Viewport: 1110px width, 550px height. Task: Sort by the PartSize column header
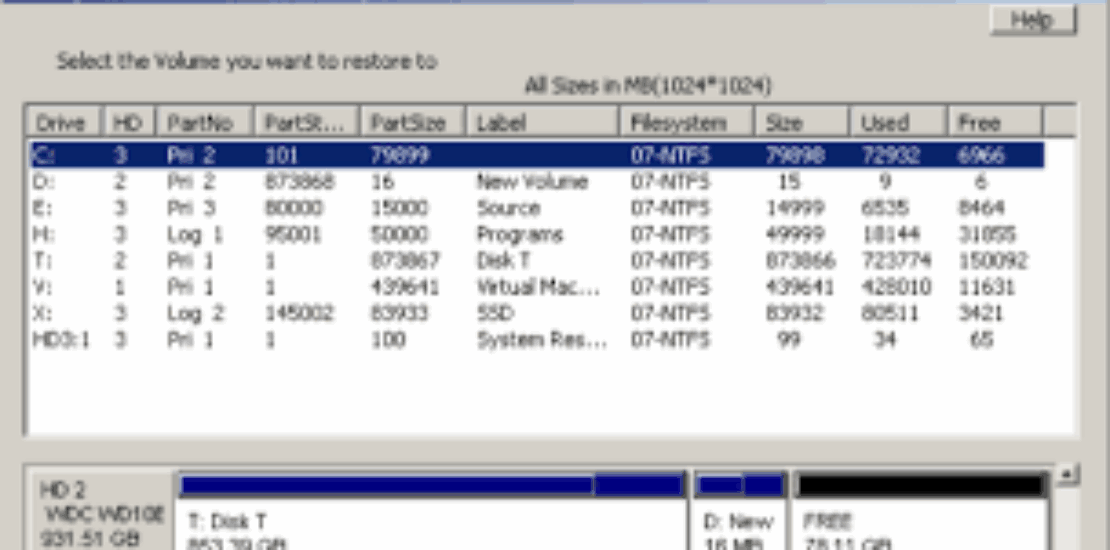click(413, 122)
